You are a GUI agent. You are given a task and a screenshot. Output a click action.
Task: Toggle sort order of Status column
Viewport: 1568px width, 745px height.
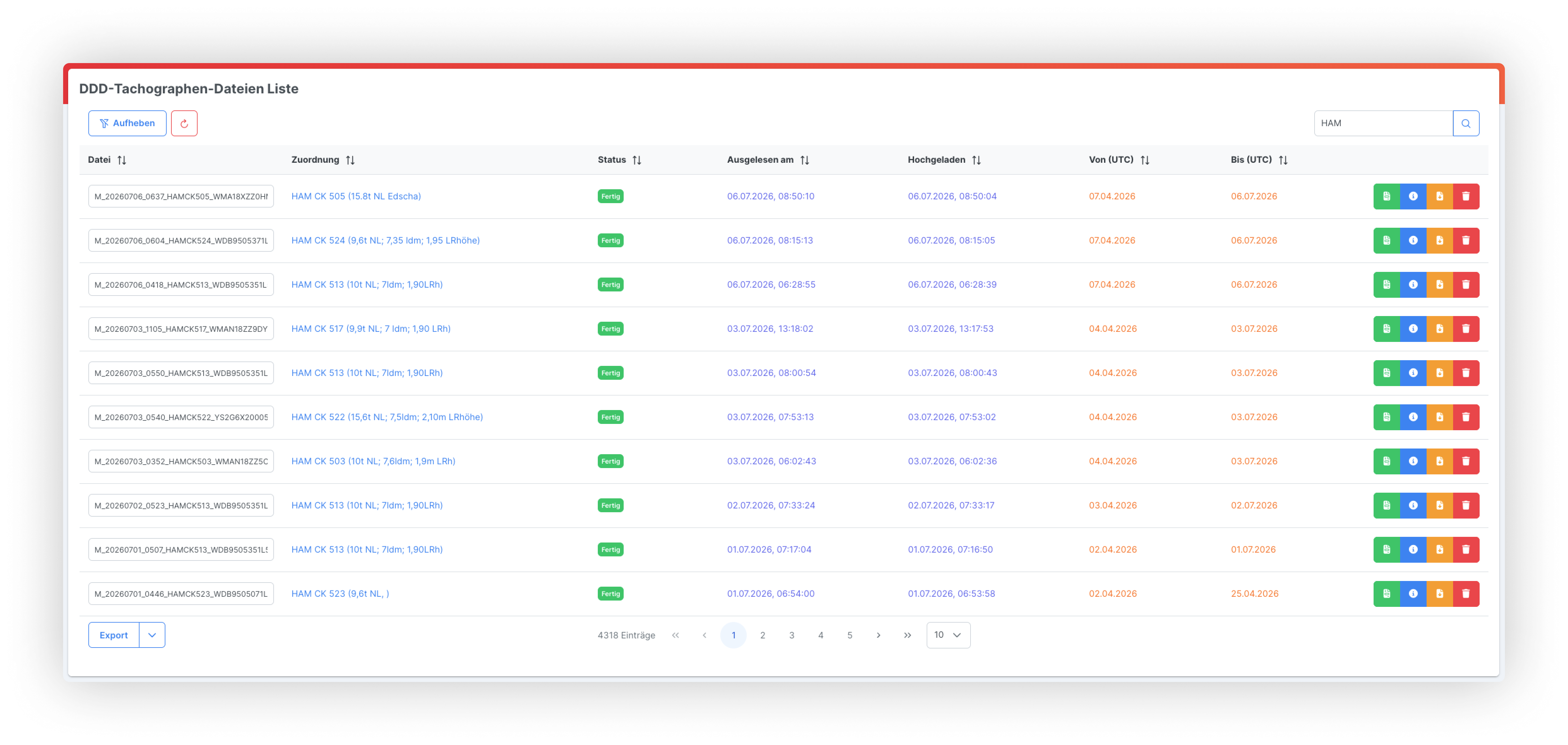[637, 160]
